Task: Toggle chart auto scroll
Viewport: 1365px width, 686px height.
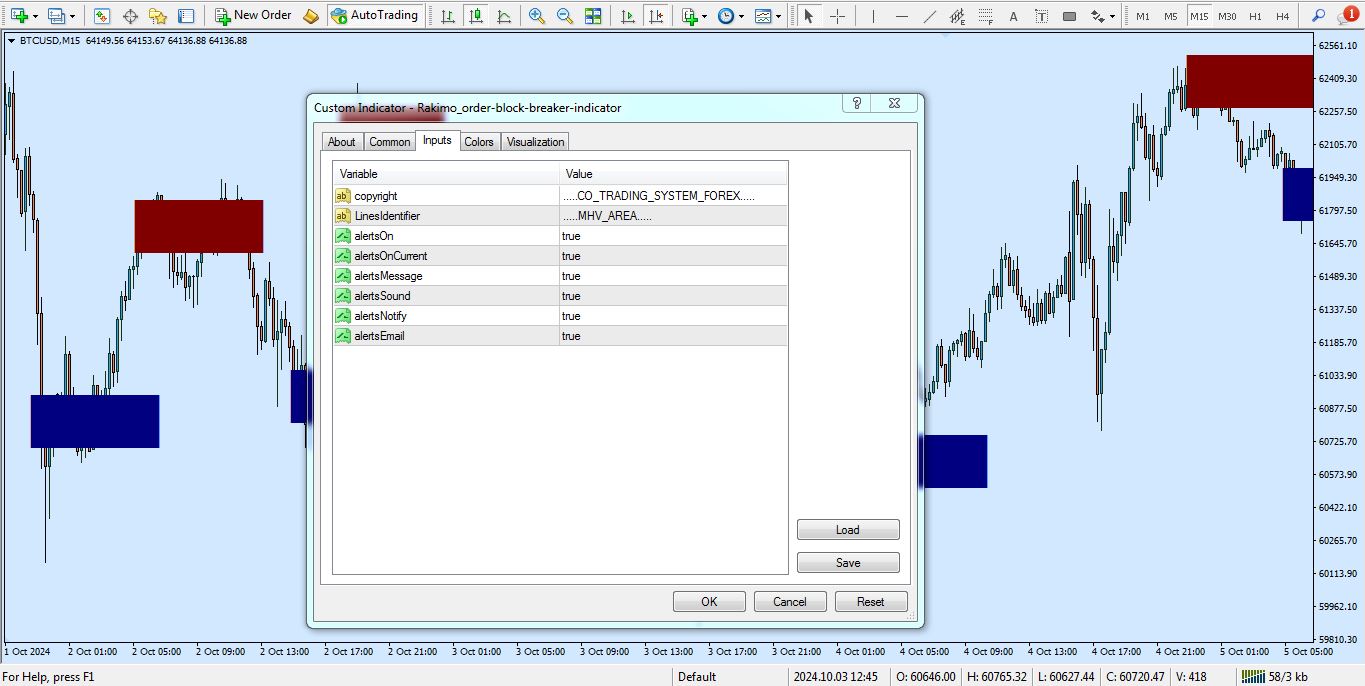Action: click(x=628, y=15)
